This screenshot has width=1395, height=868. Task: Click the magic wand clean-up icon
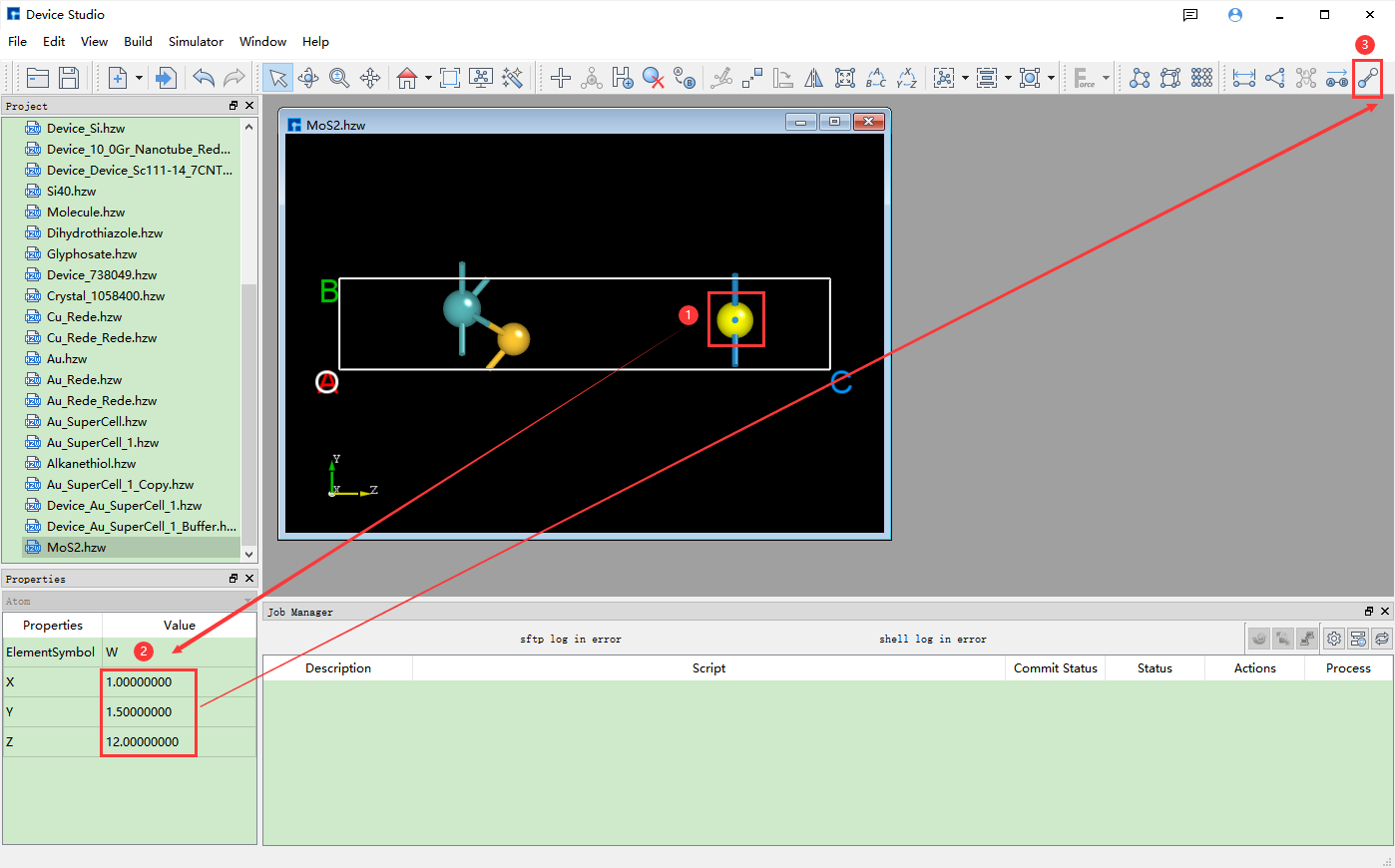pyautogui.click(x=513, y=78)
